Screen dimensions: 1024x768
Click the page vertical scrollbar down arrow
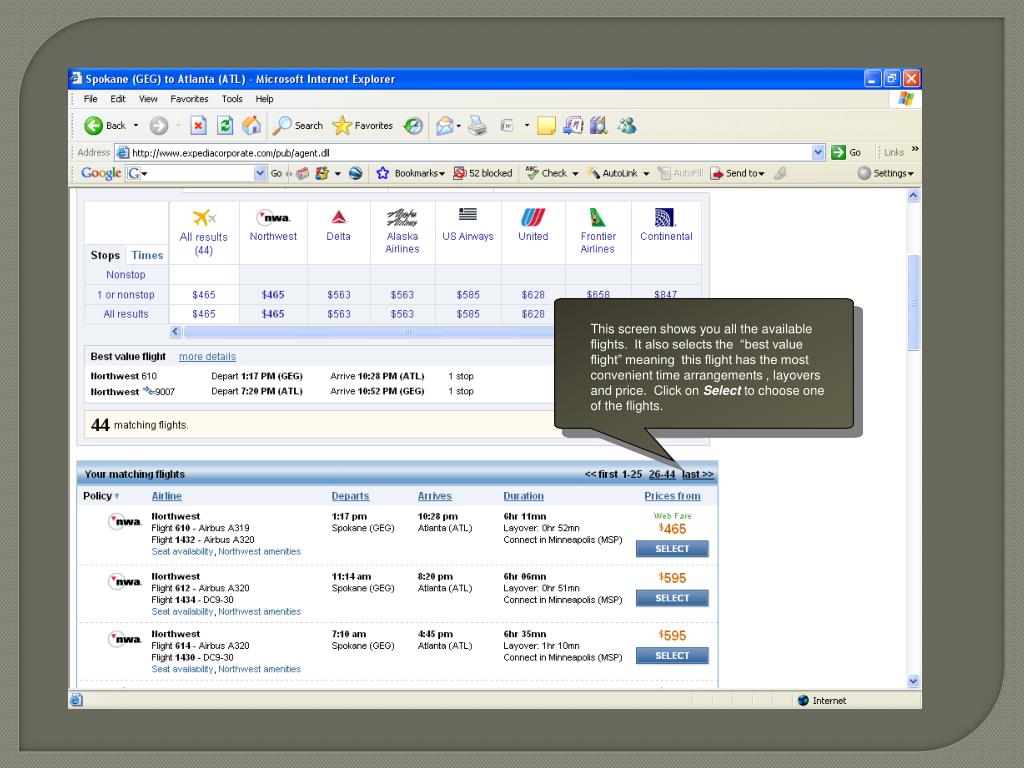pyautogui.click(x=913, y=680)
